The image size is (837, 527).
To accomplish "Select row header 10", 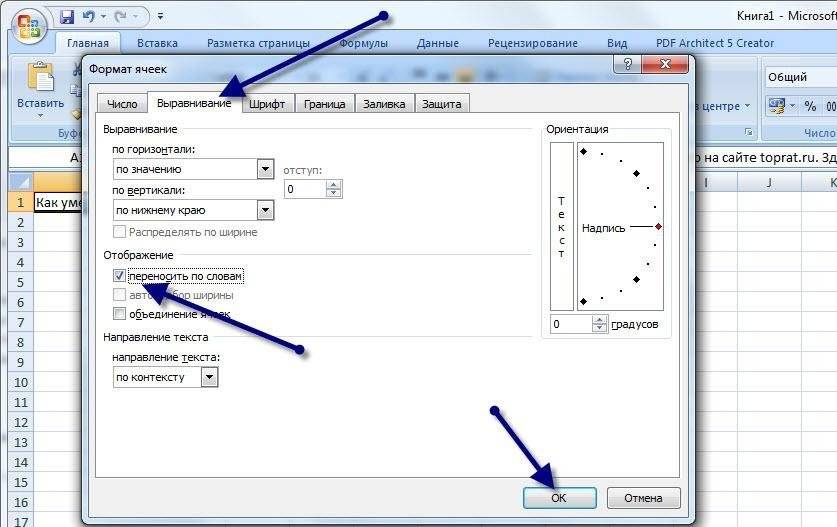I will tap(20, 382).
